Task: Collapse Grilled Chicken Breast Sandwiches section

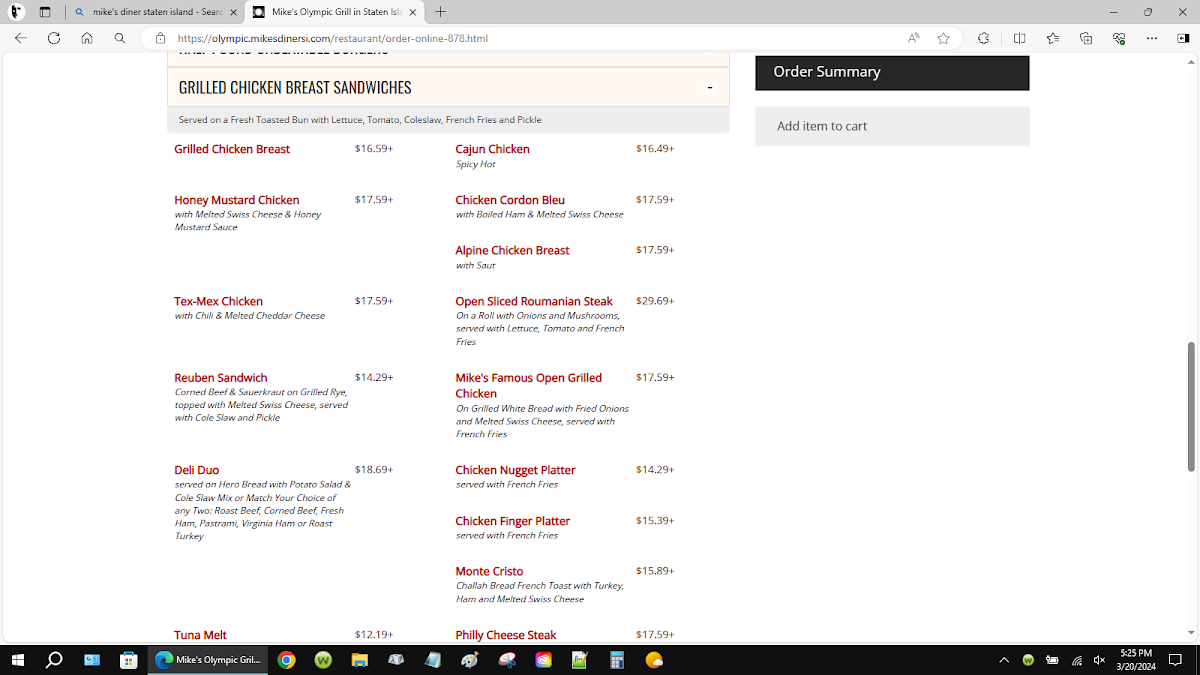Action: pyautogui.click(x=710, y=88)
